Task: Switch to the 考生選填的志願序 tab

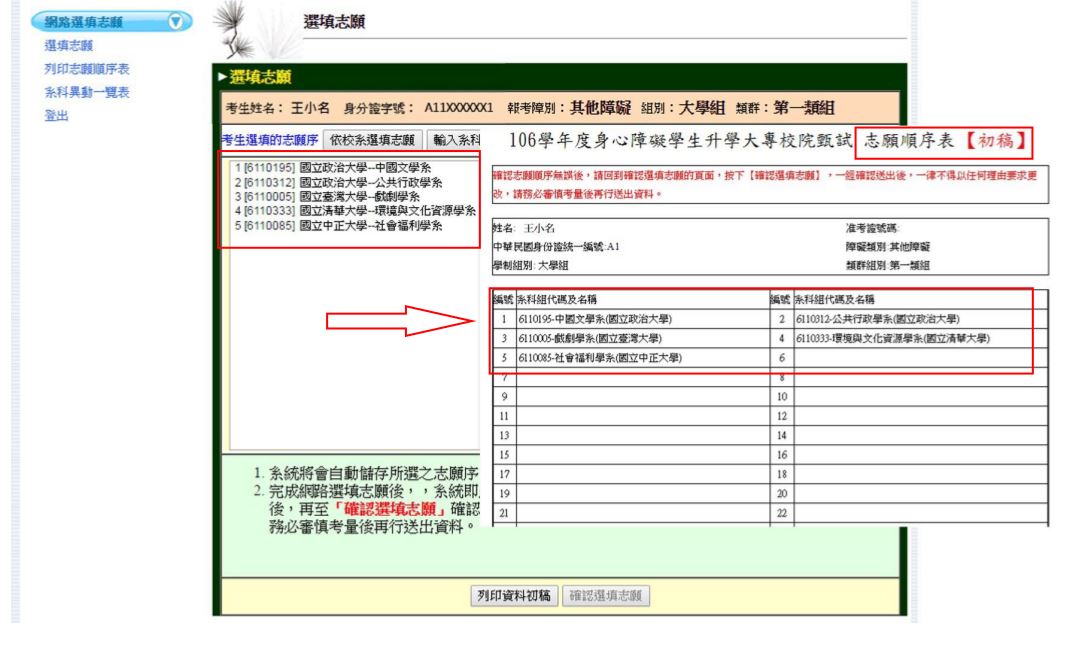Action: click(270, 140)
